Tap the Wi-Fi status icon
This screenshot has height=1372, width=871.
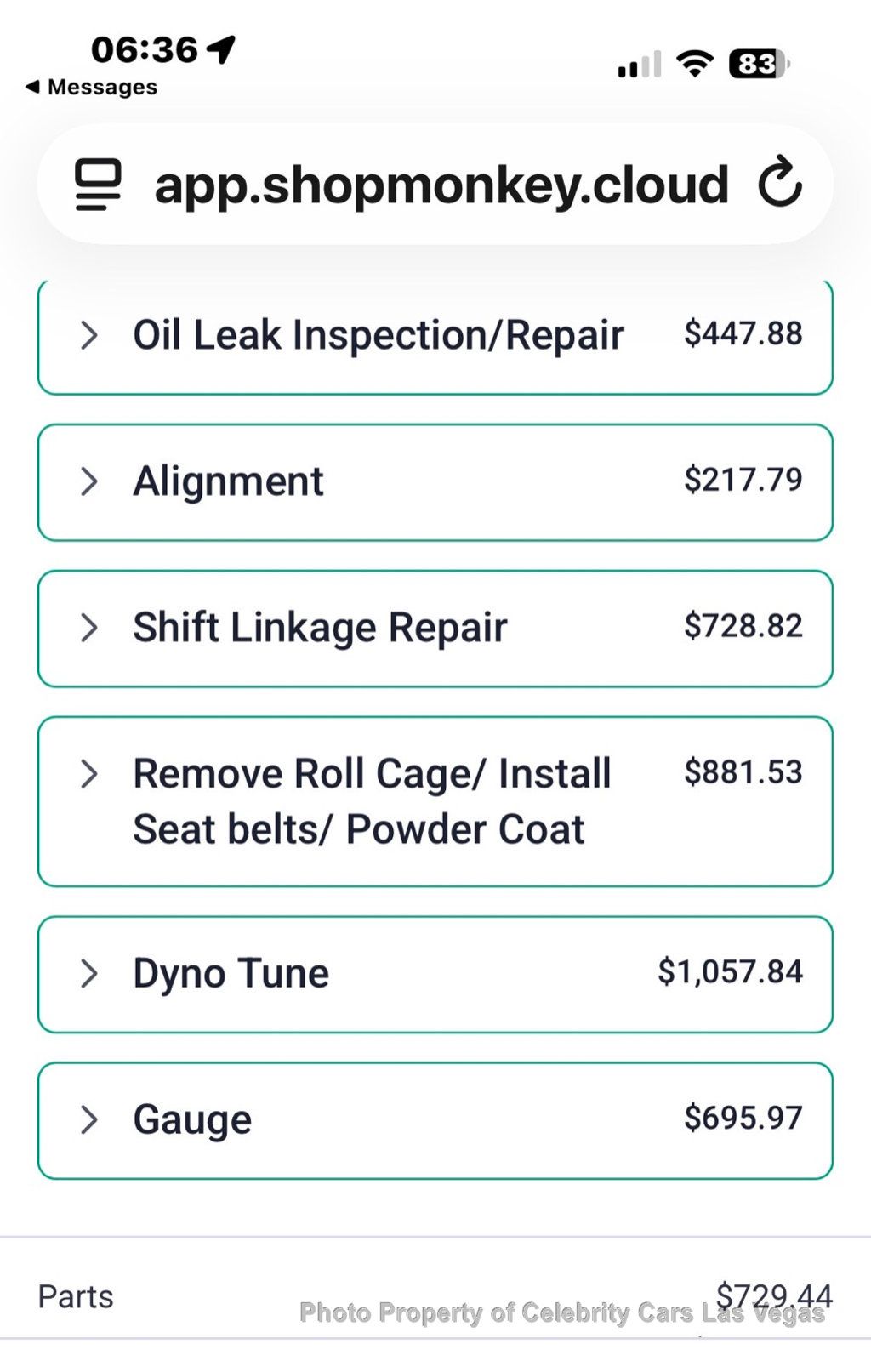coord(694,64)
